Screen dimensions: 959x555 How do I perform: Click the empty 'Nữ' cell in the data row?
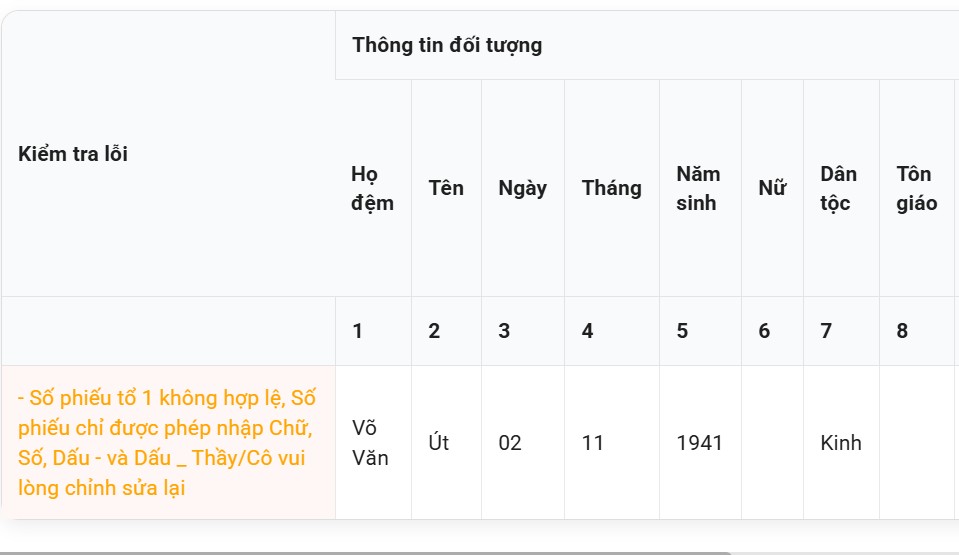point(772,442)
